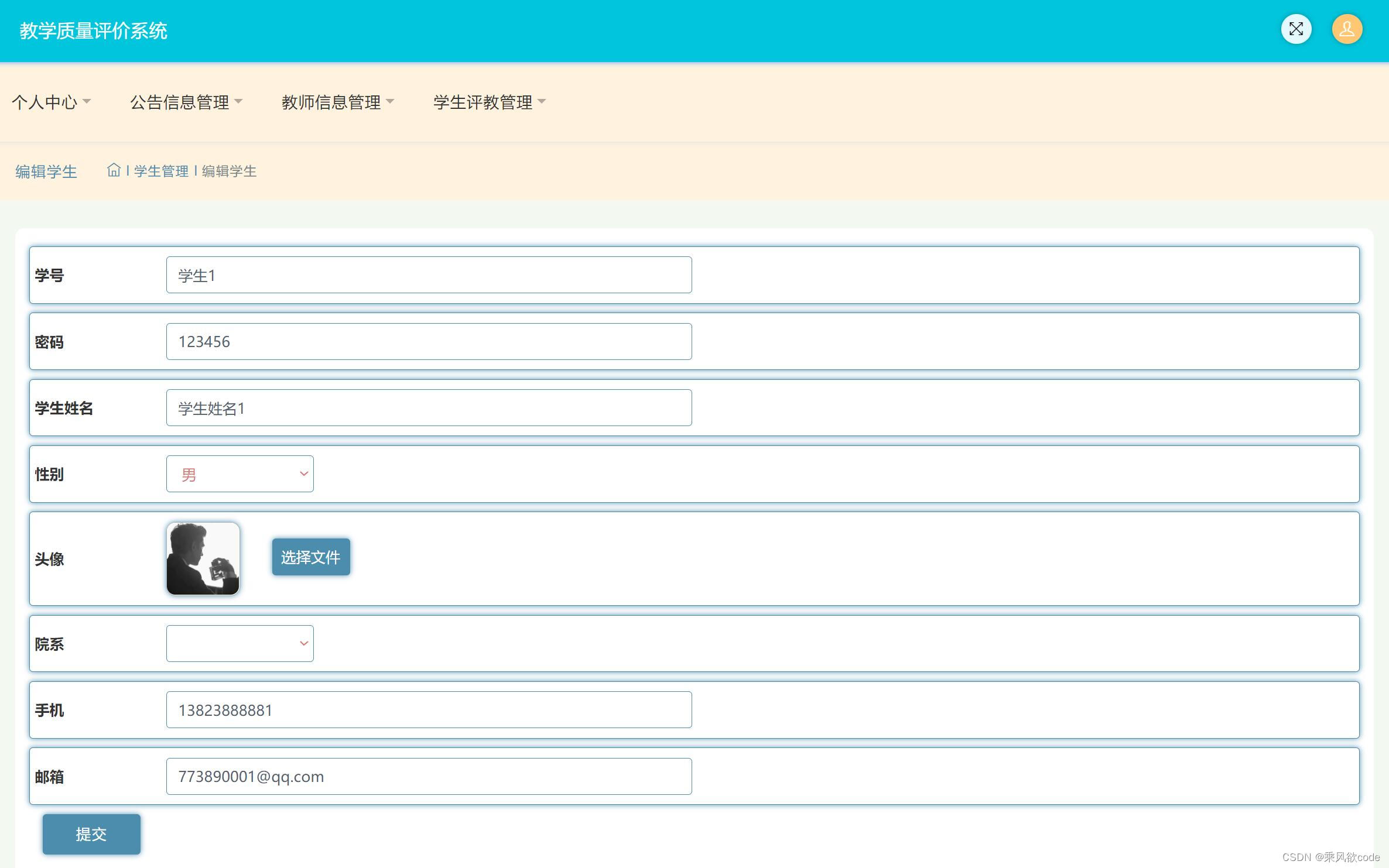Click the 学号 input field
1389x868 pixels.
tap(429, 275)
